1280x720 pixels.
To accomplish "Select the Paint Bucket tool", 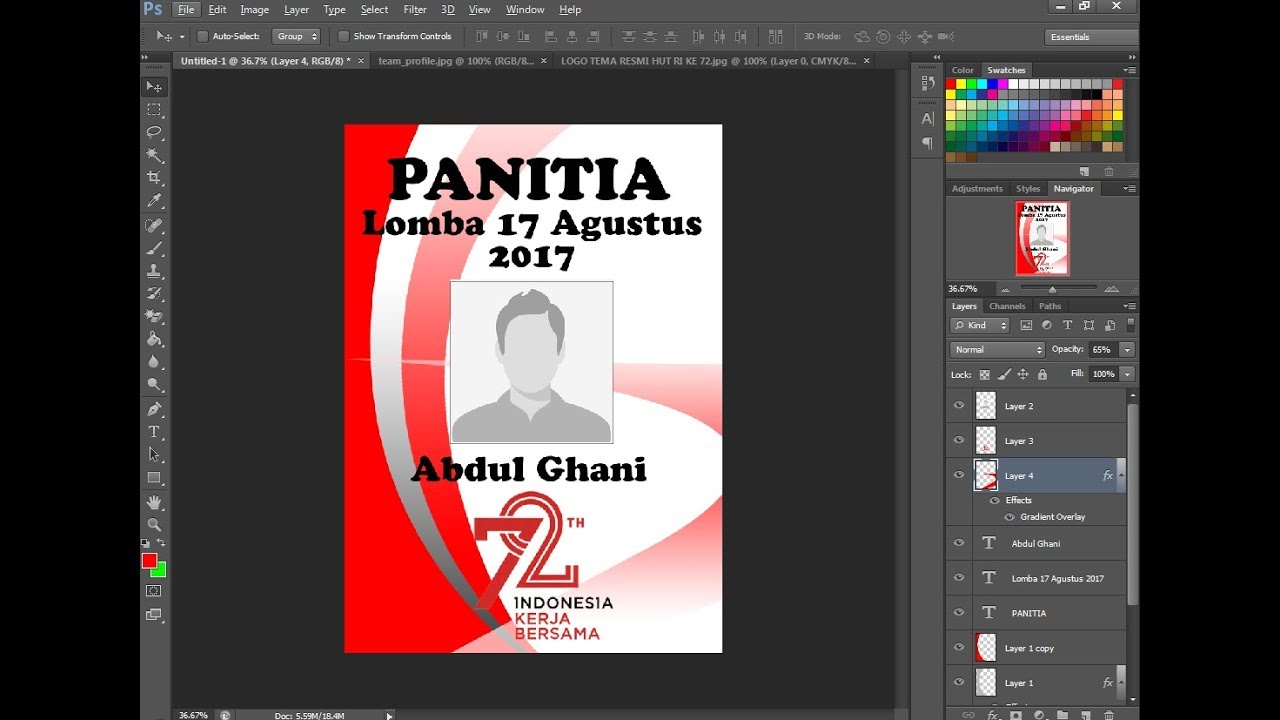I will tap(154, 339).
